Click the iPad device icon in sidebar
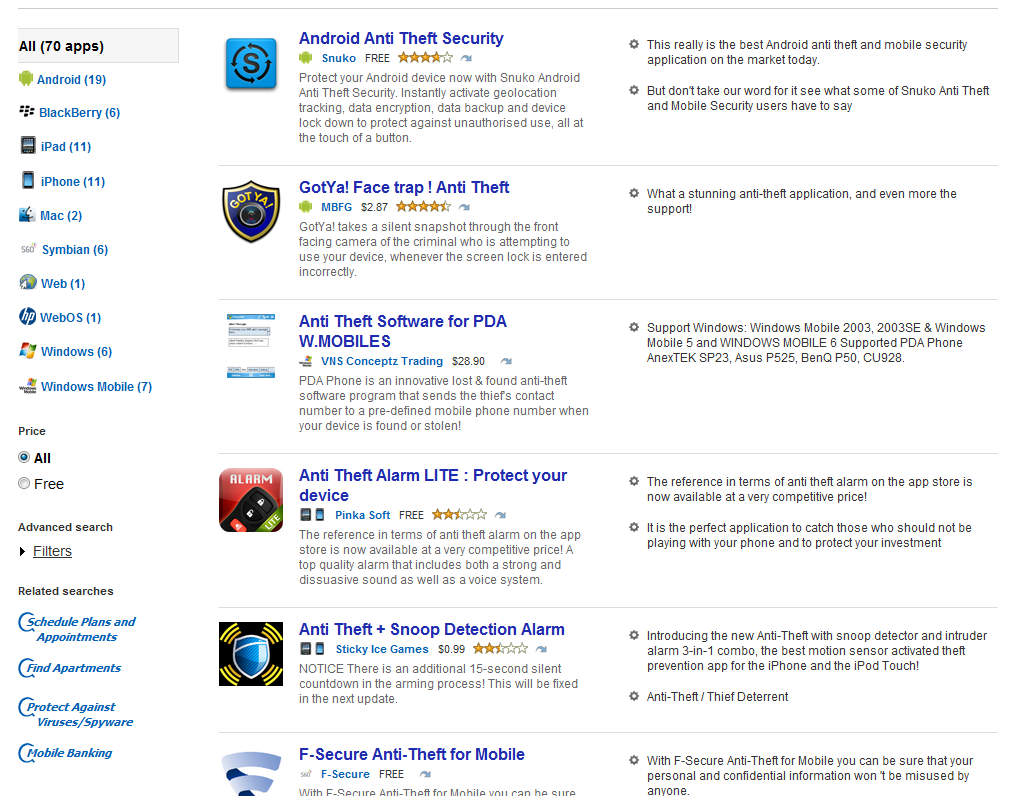This screenshot has width=1019, height=796. [28, 145]
